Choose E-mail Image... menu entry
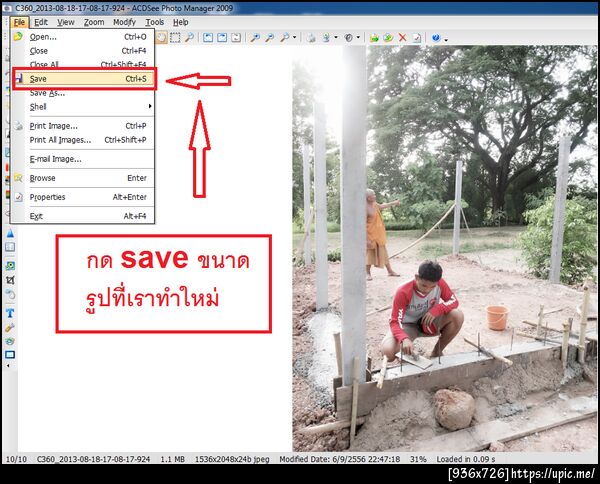The image size is (600, 484). tap(83, 159)
